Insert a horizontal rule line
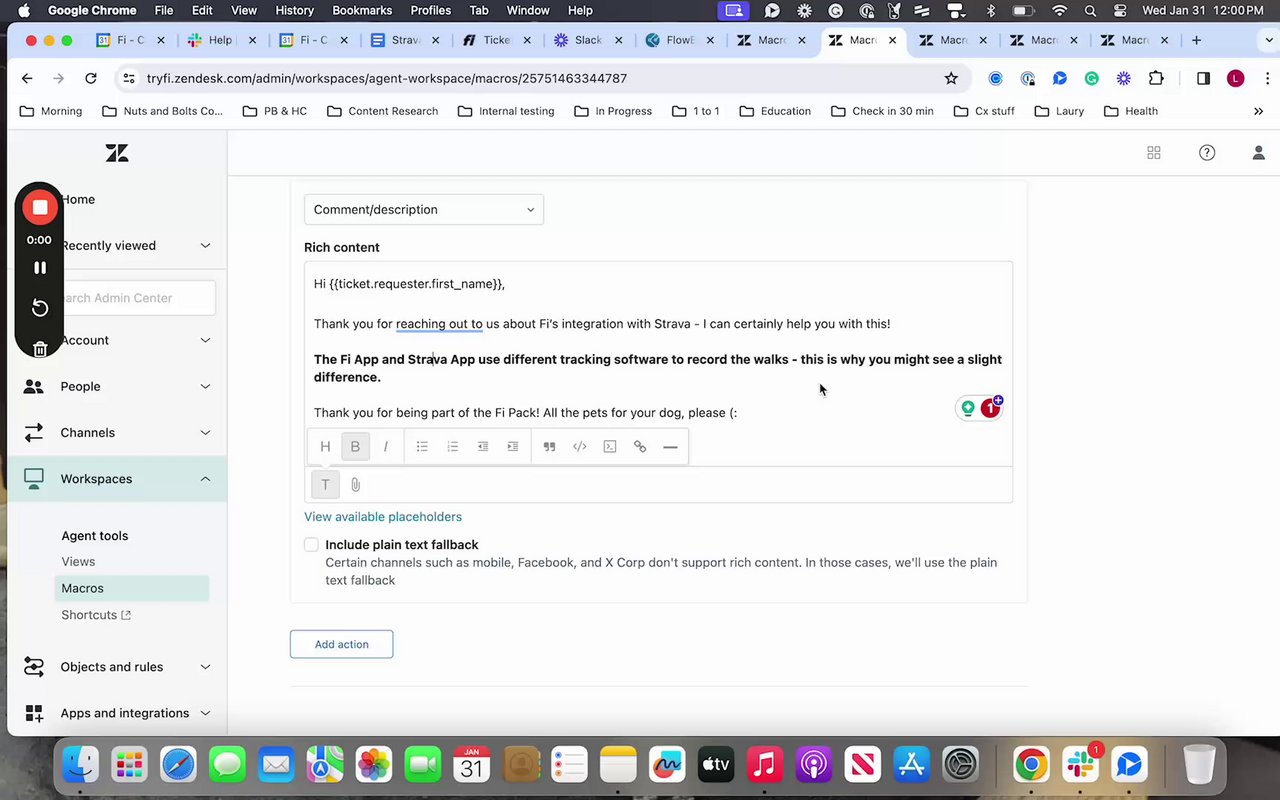The image size is (1280, 800). [670, 447]
